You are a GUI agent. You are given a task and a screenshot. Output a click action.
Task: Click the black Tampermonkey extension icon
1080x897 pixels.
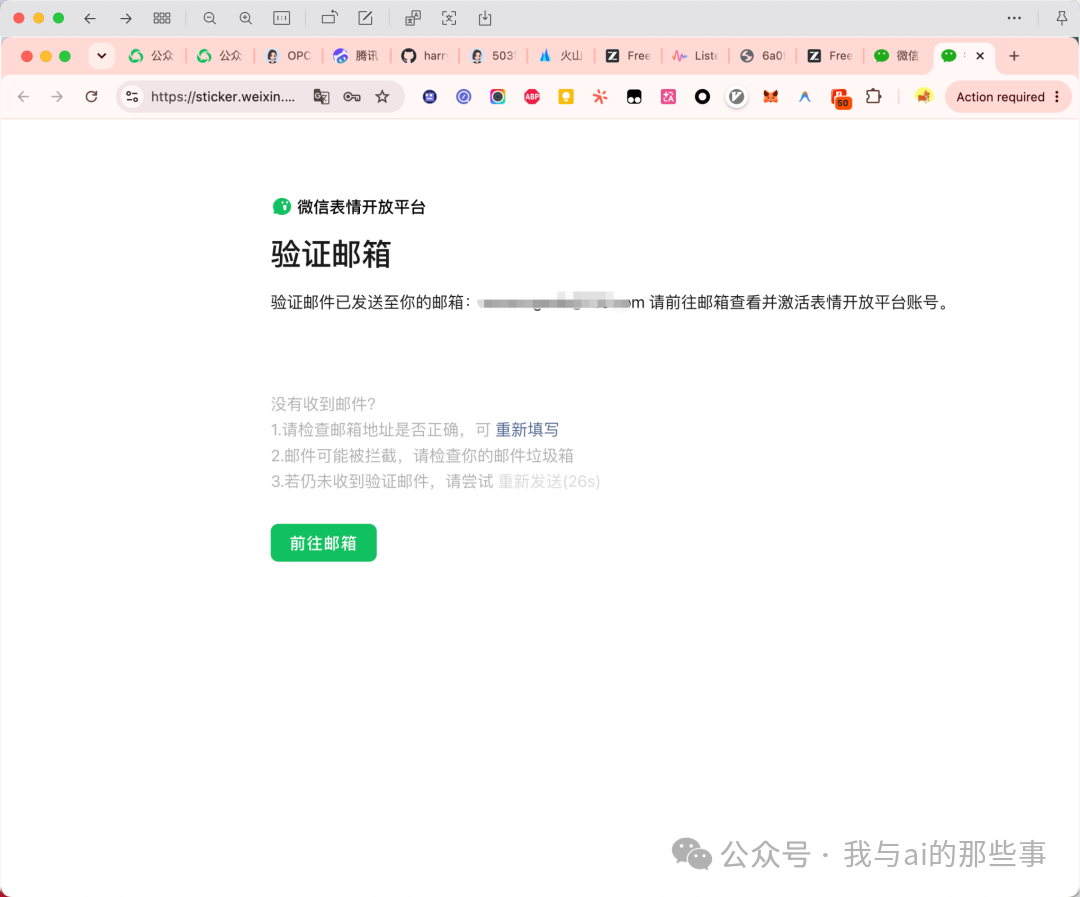[x=634, y=96]
